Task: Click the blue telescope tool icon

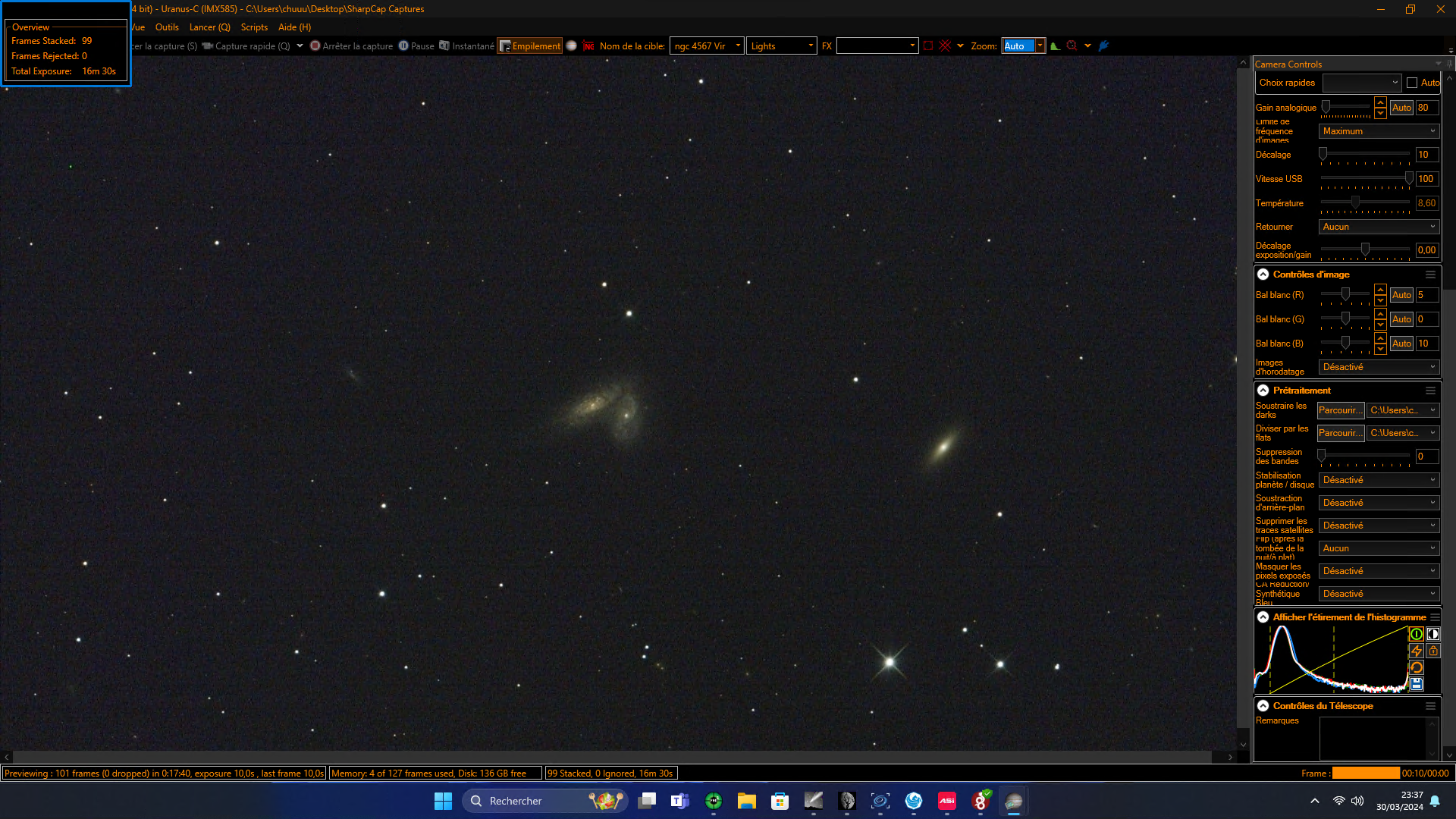Action: coord(1104,46)
